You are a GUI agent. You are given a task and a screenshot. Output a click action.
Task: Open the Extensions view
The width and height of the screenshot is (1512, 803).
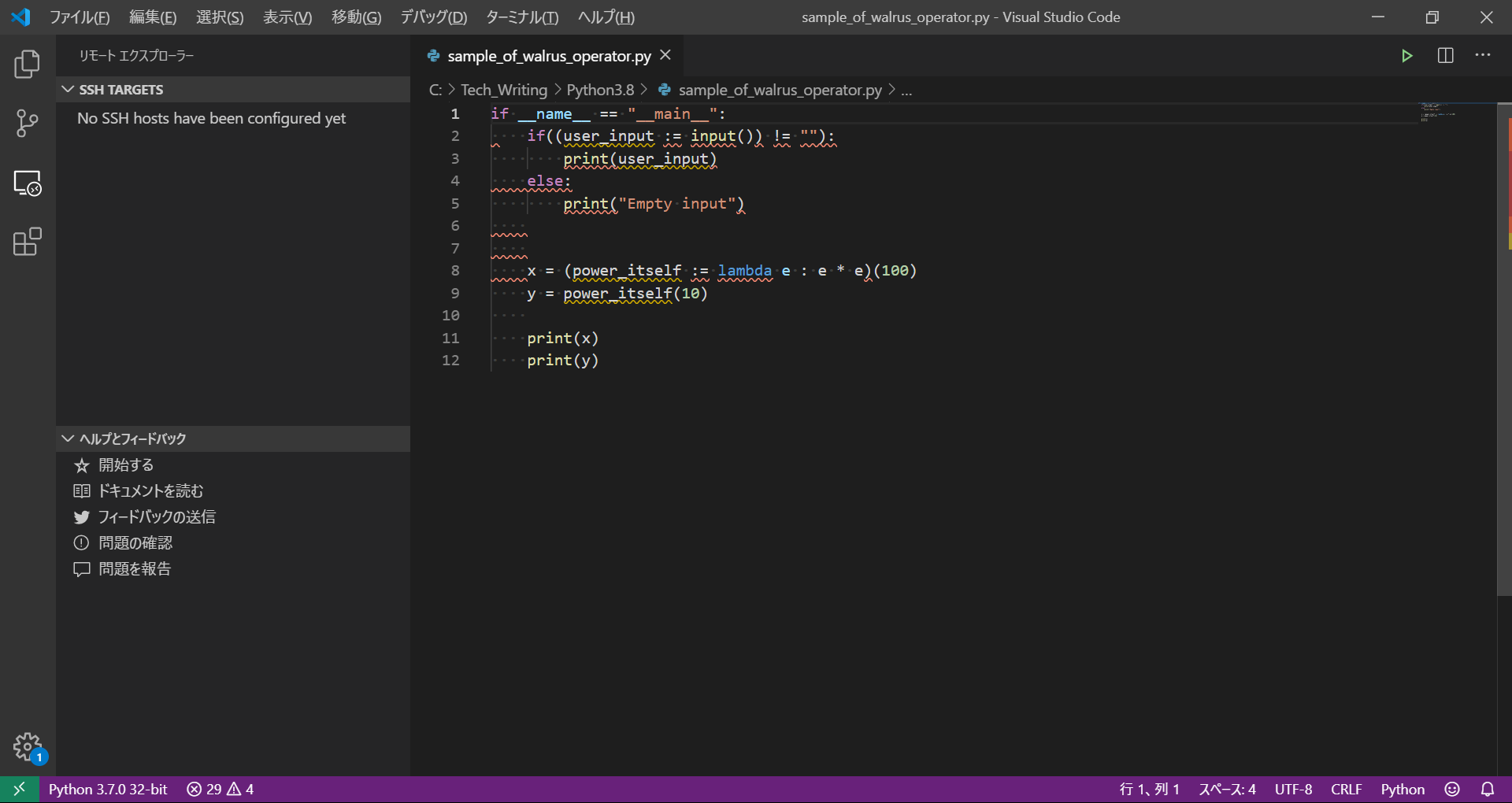pyautogui.click(x=28, y=242)
